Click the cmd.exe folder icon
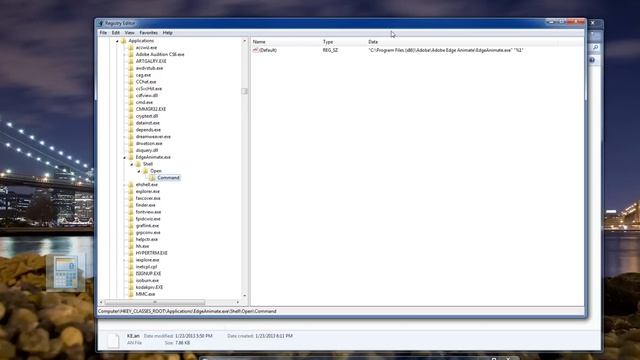The width and height of the screenshot is (640, 360). coord(131,102)
